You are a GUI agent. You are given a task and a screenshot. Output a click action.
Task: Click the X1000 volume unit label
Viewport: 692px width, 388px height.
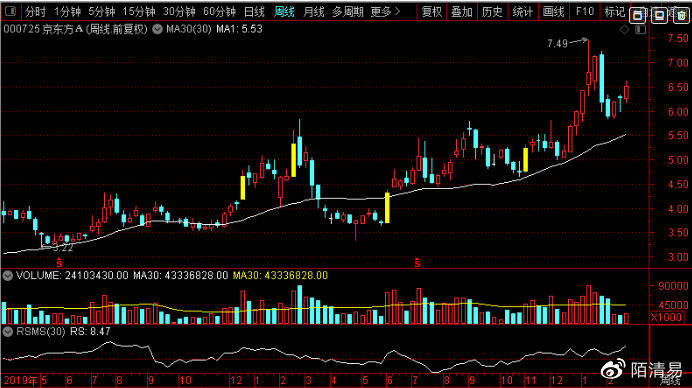tap(666, 317)
